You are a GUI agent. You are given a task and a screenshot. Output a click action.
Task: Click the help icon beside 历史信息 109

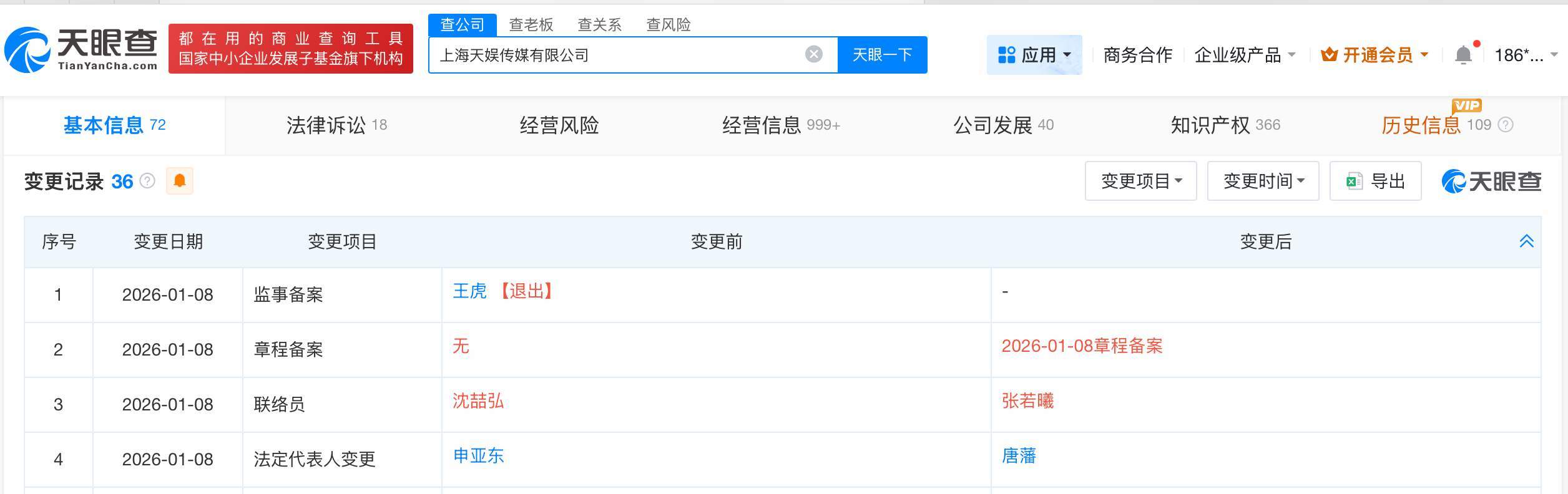tap(1506, 125)
